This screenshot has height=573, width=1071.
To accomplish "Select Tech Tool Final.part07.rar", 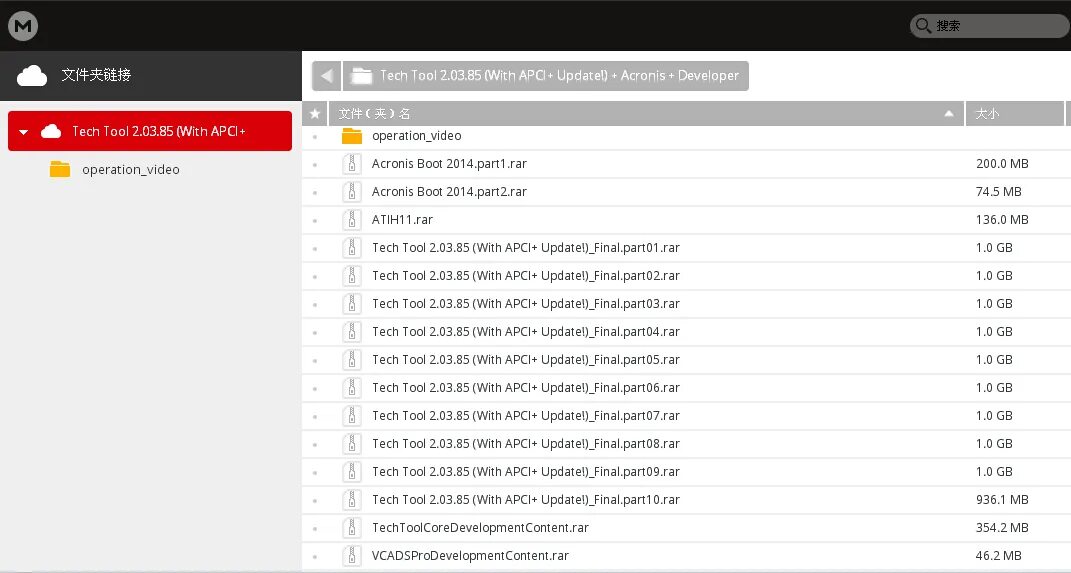I will click(526, 416).
